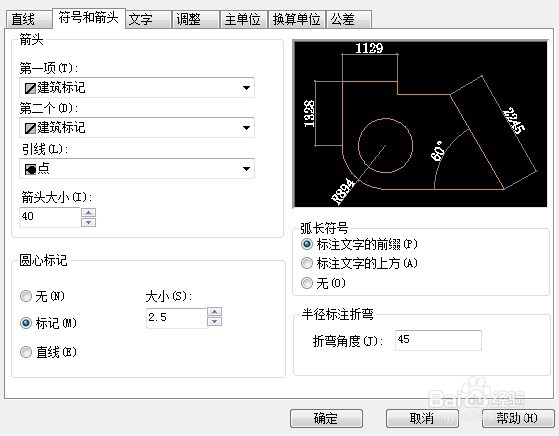The width and height of the screenshot is (559, 436).
Task: Select the 符号和箭头 tab
Action: pos(89,18)
